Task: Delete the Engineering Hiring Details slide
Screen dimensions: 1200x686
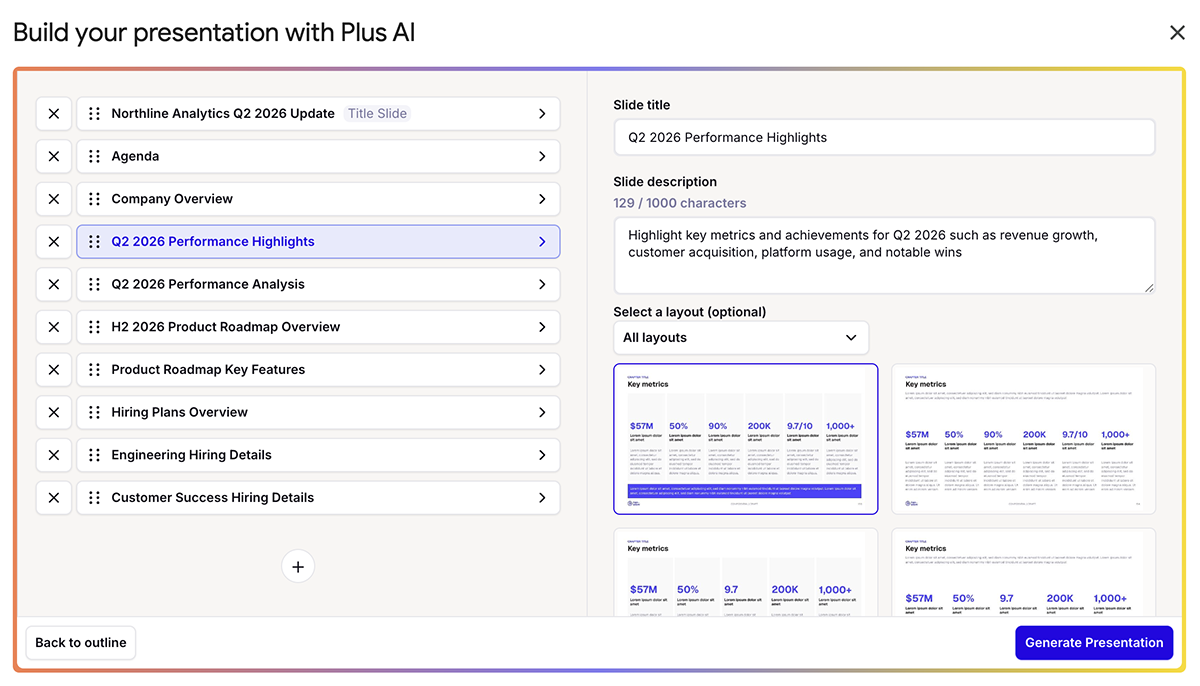Action: click(54, 455)
